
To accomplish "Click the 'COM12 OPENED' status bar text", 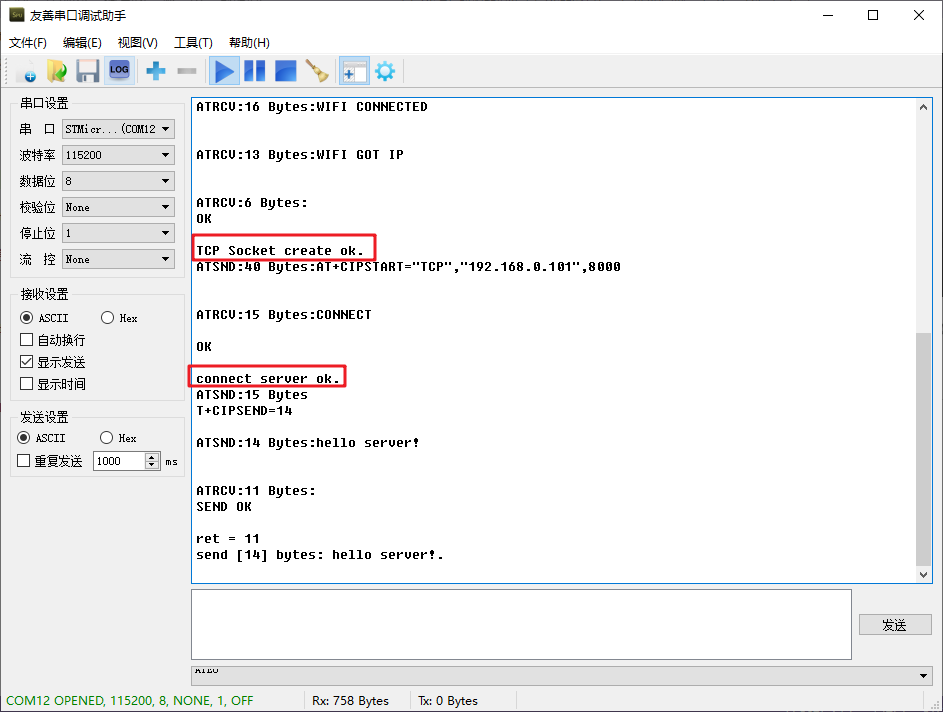I will coord(129,701).
